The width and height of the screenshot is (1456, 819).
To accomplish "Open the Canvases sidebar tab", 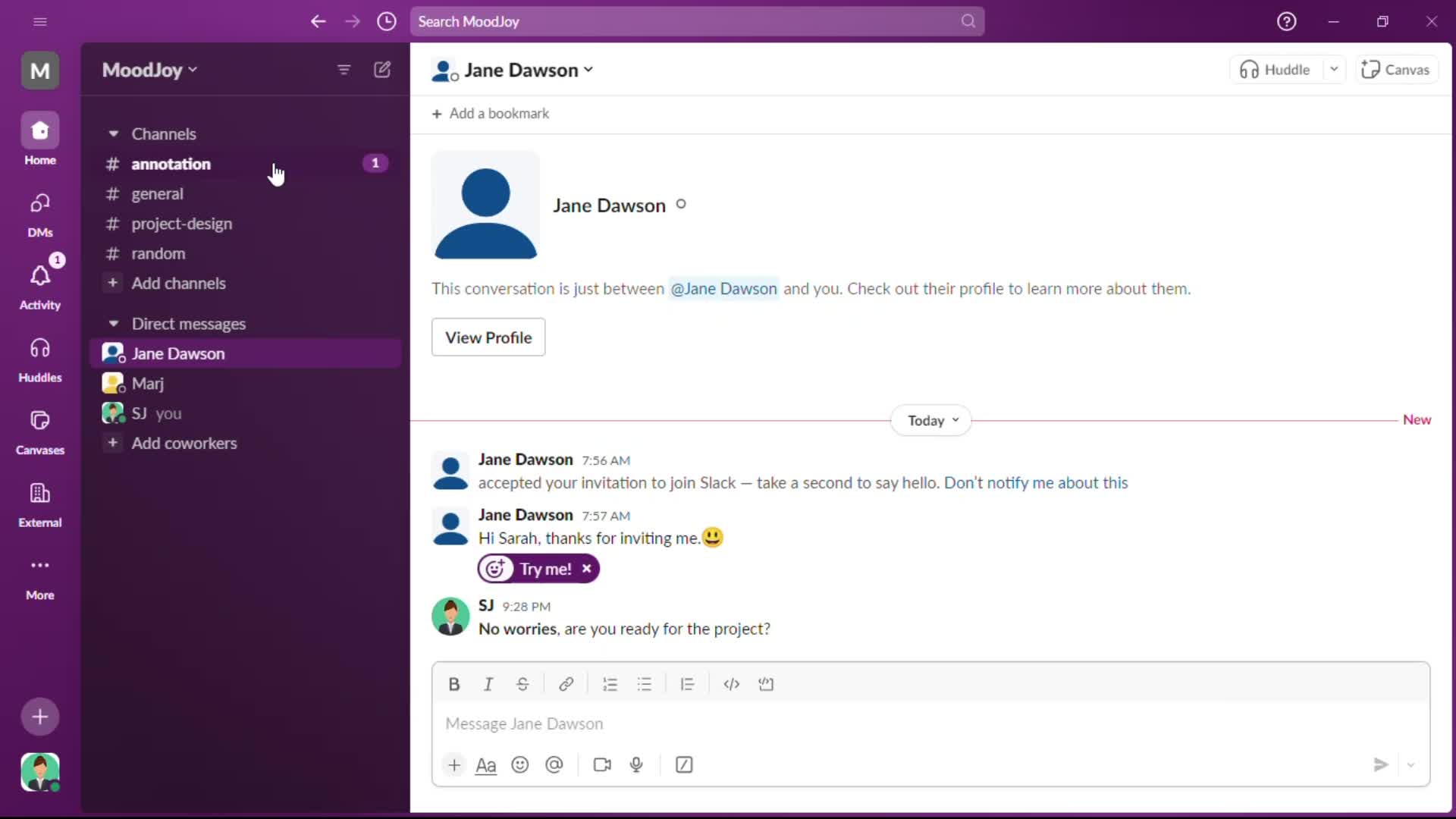I will click(40, 432).
